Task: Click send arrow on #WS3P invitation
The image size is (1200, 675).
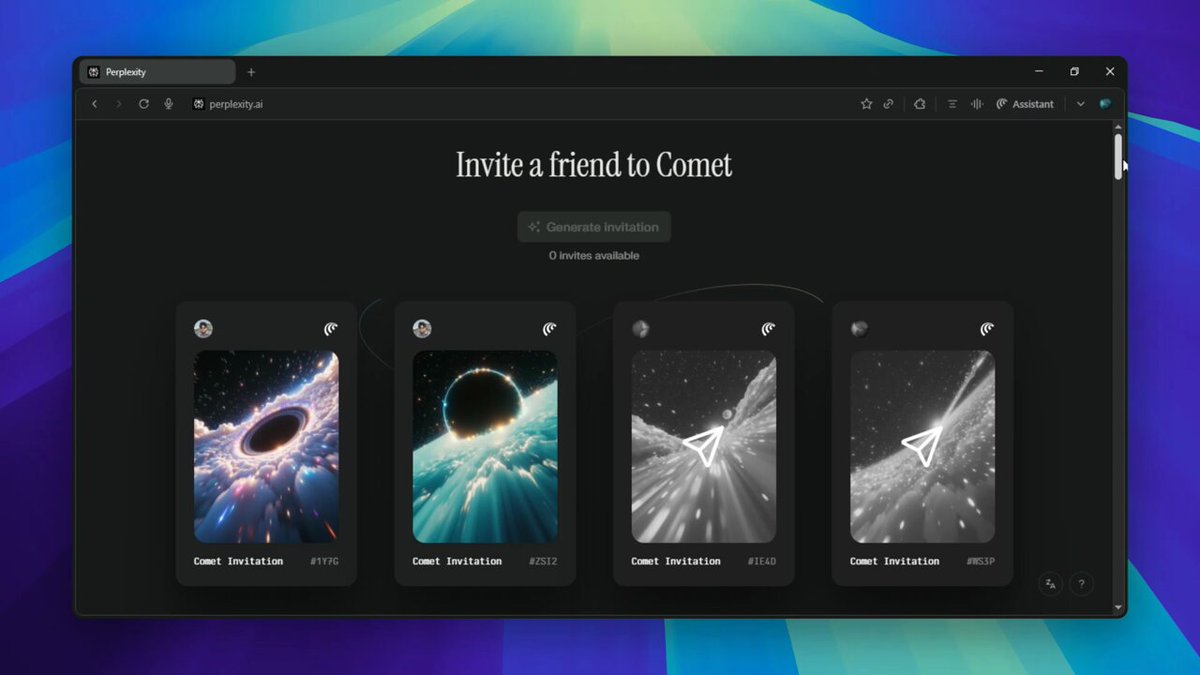Action: pos(922,447)
